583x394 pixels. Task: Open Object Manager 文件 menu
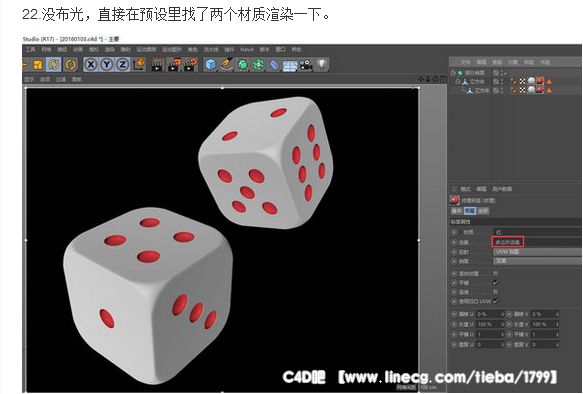[466, 62]
